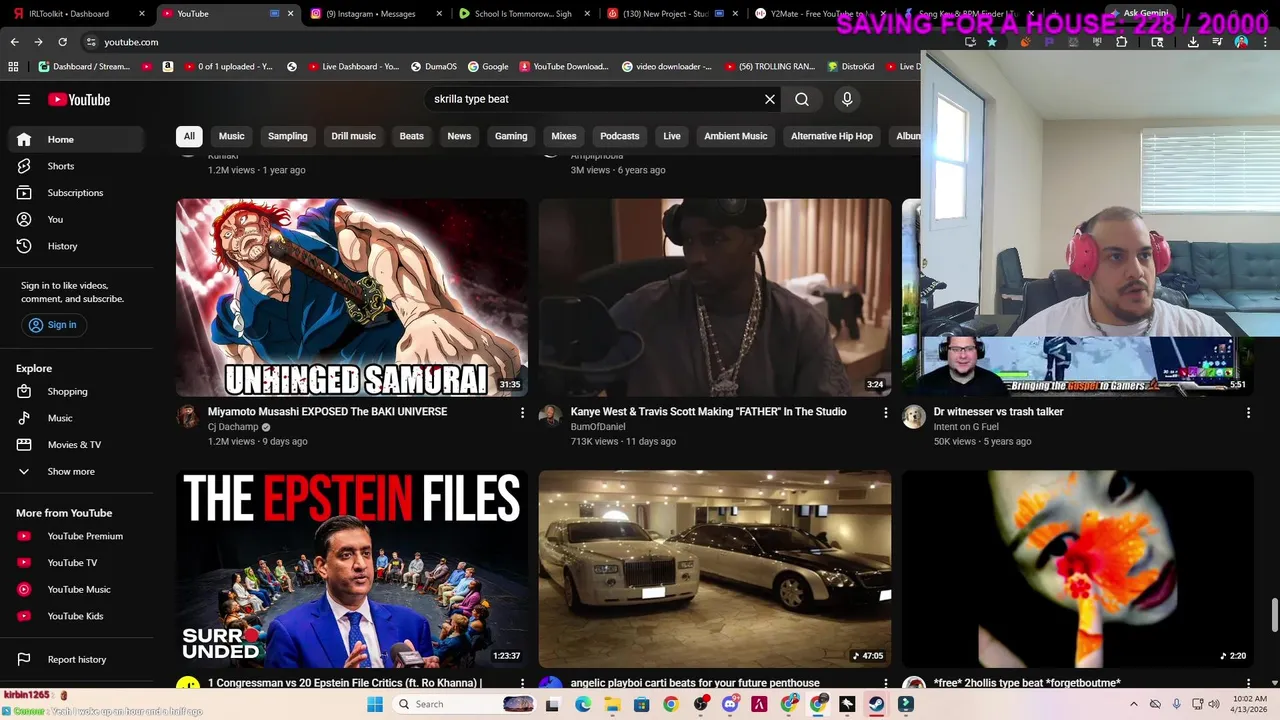The height and width of the screenshot is (720, 1280).
Task: Select the Ambient Music filter chip
Action: [x=736, y=136]
